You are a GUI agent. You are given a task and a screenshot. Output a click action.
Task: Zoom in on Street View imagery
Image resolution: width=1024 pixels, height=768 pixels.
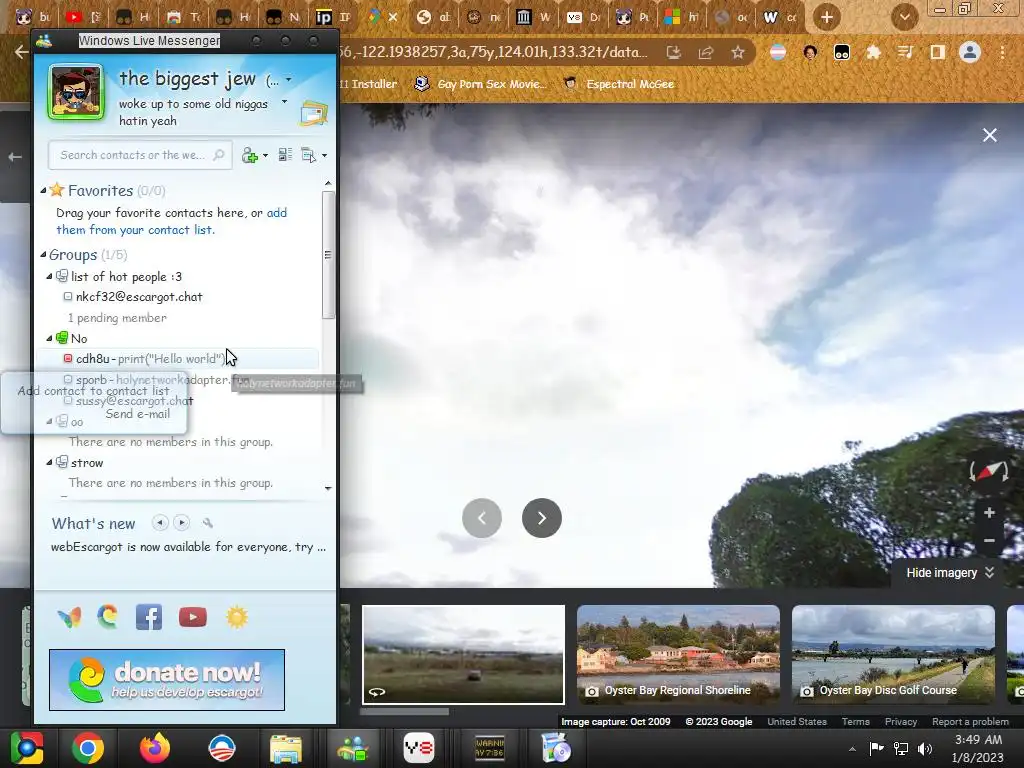[x=989, y=513]
